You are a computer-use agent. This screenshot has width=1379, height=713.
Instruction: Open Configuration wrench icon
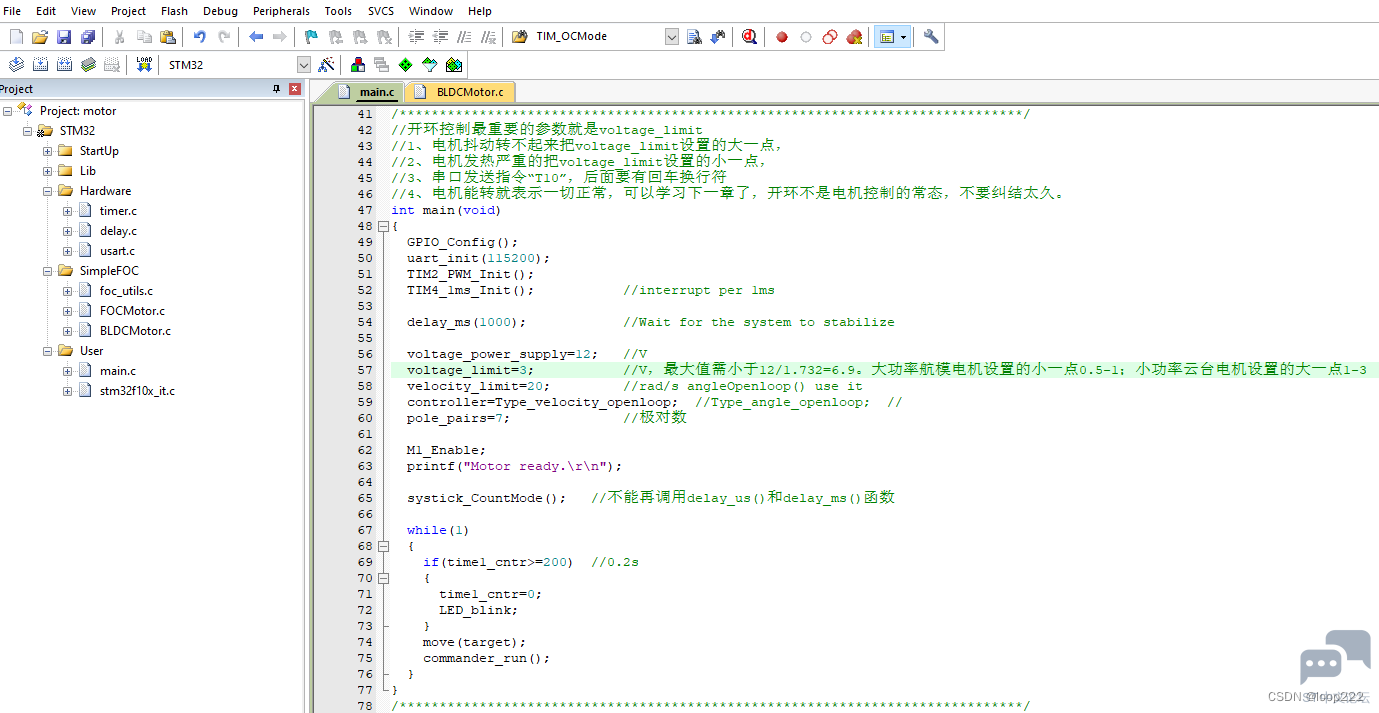point(931,37)
